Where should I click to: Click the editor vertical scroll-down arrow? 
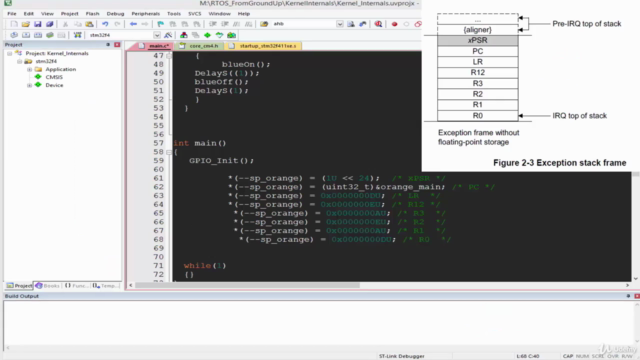pyautogui.click(x=636, y=279)
